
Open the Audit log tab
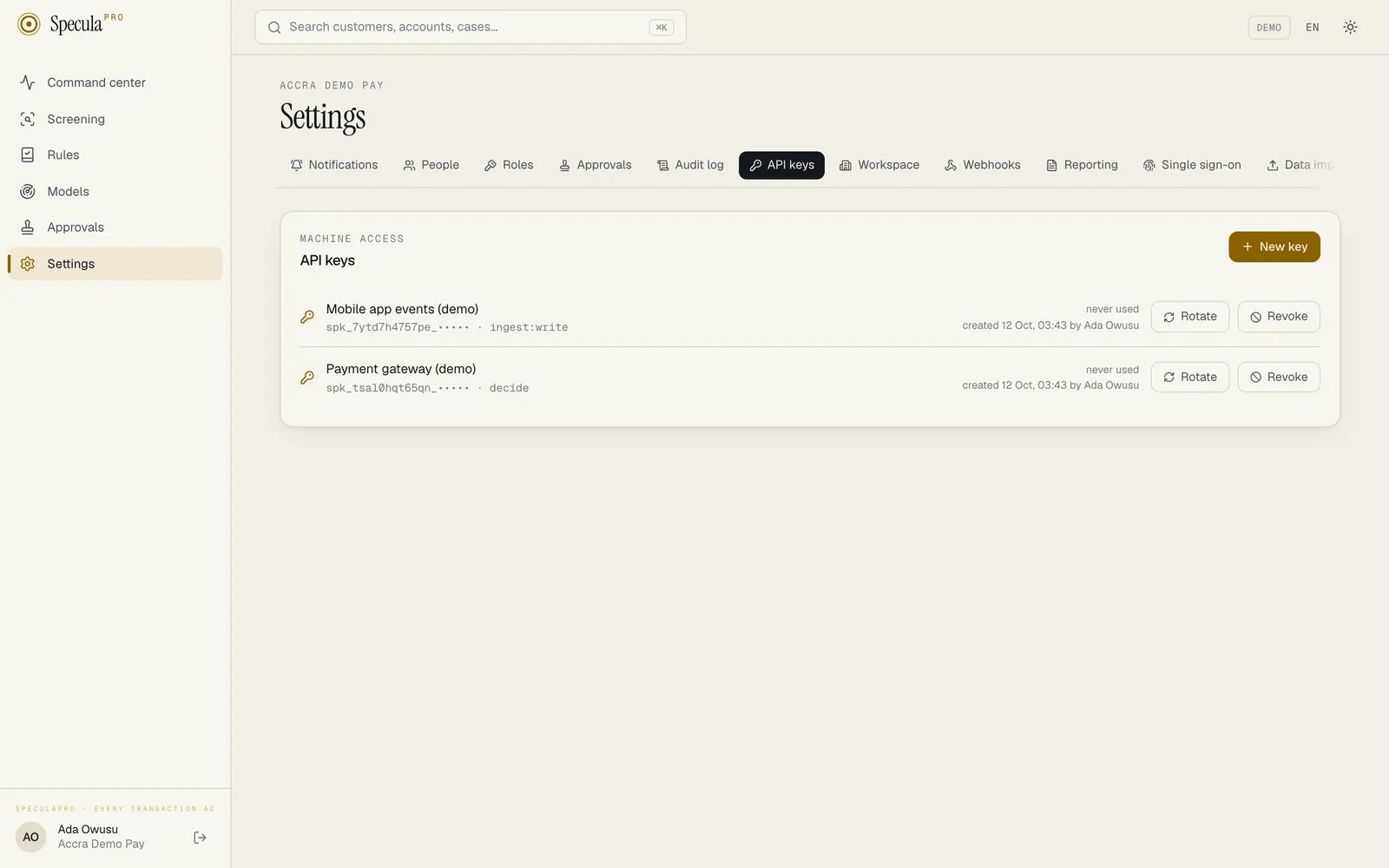691,165
